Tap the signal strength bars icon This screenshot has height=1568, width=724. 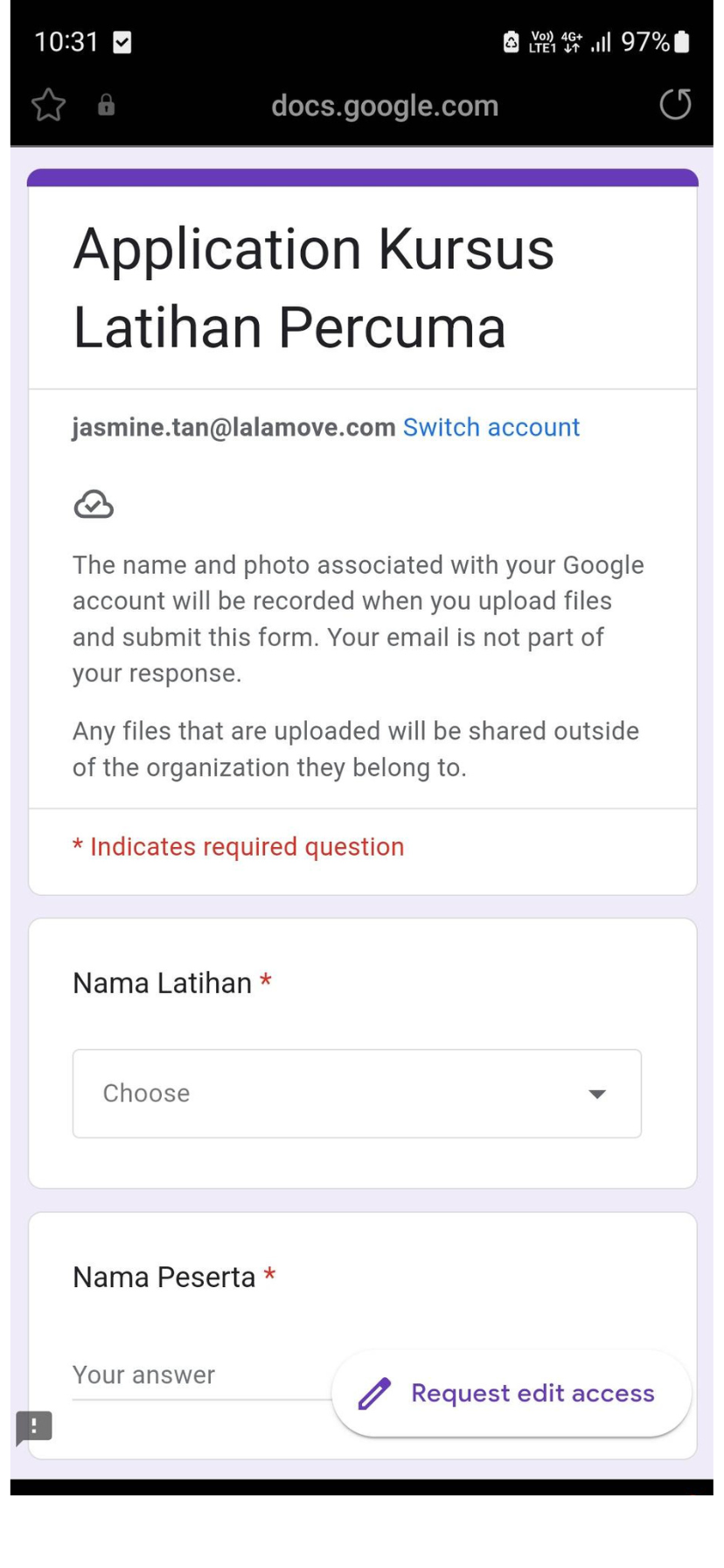pyautogui.click(x=601, y=42)
